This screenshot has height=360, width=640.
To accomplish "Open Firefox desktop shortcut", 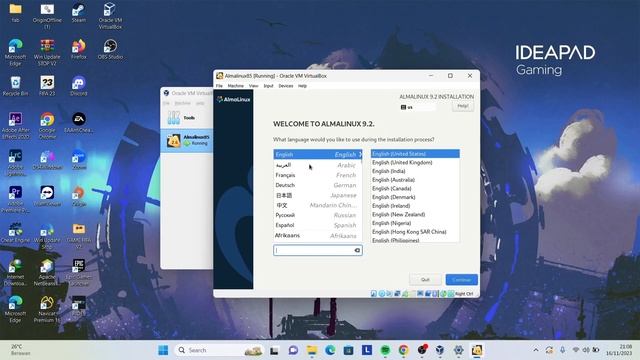I will (x=78, y=49).
